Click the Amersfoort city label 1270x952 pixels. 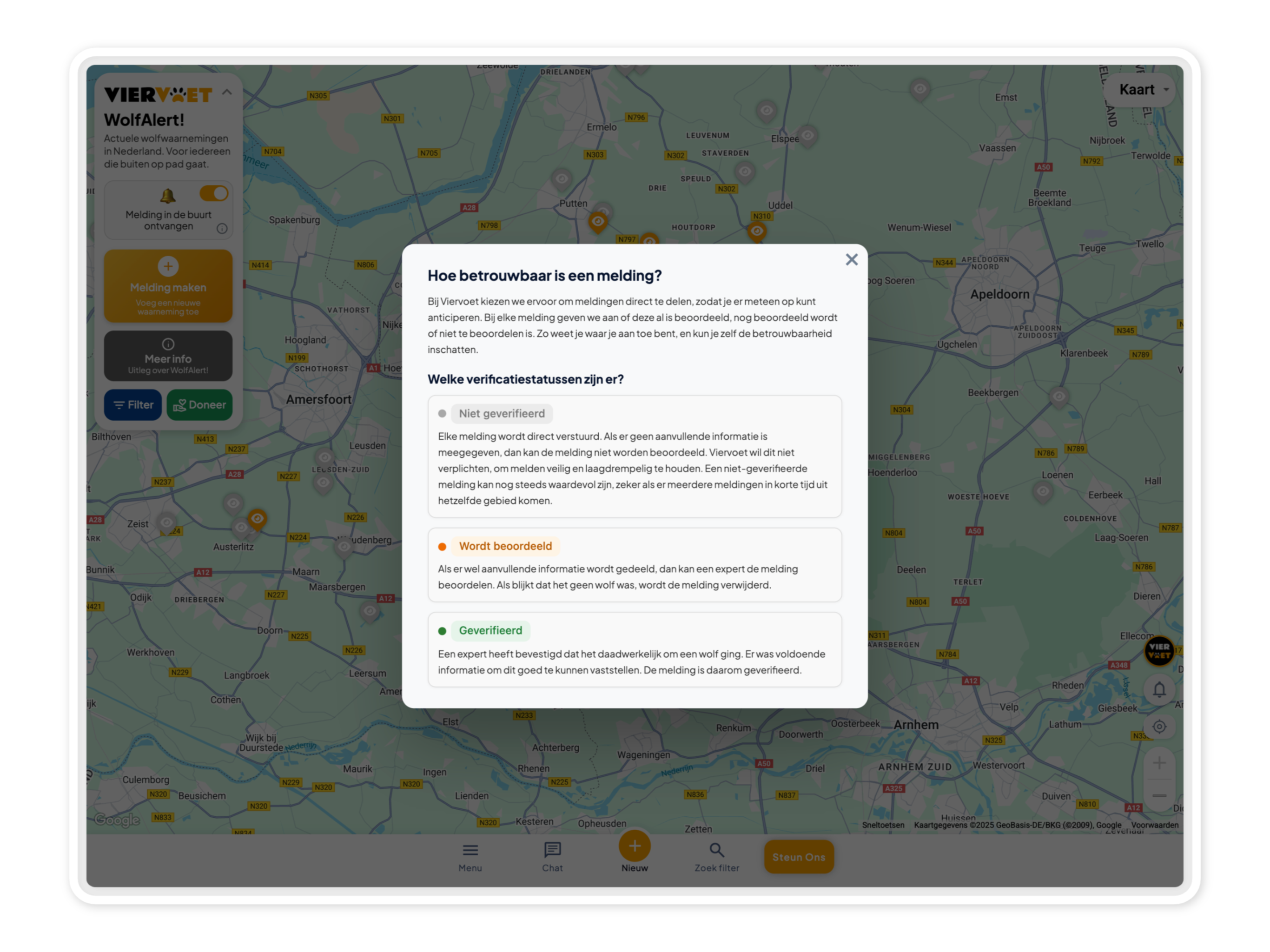[x=318, y=399]
